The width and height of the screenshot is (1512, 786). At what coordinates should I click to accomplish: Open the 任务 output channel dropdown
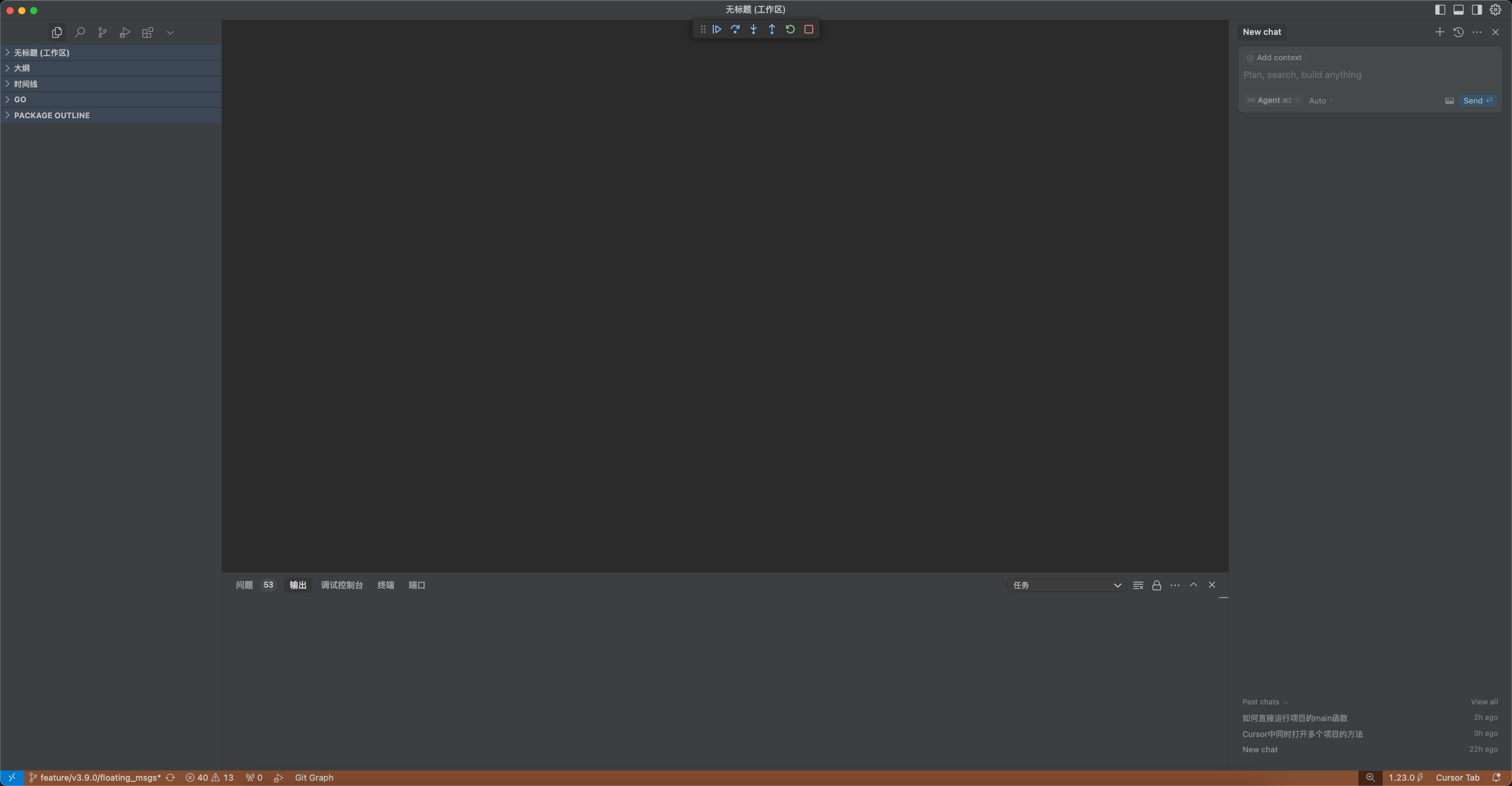(x=1067, y=585)
